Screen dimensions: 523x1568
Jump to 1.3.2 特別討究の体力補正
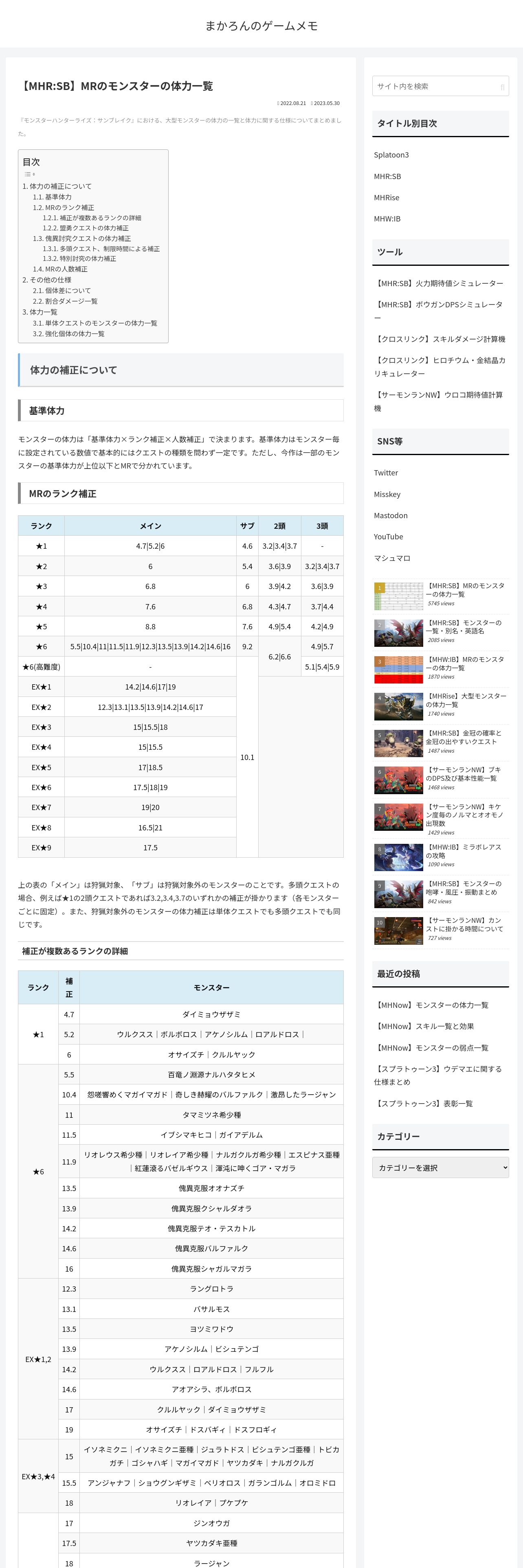click(x=79, y=259)
